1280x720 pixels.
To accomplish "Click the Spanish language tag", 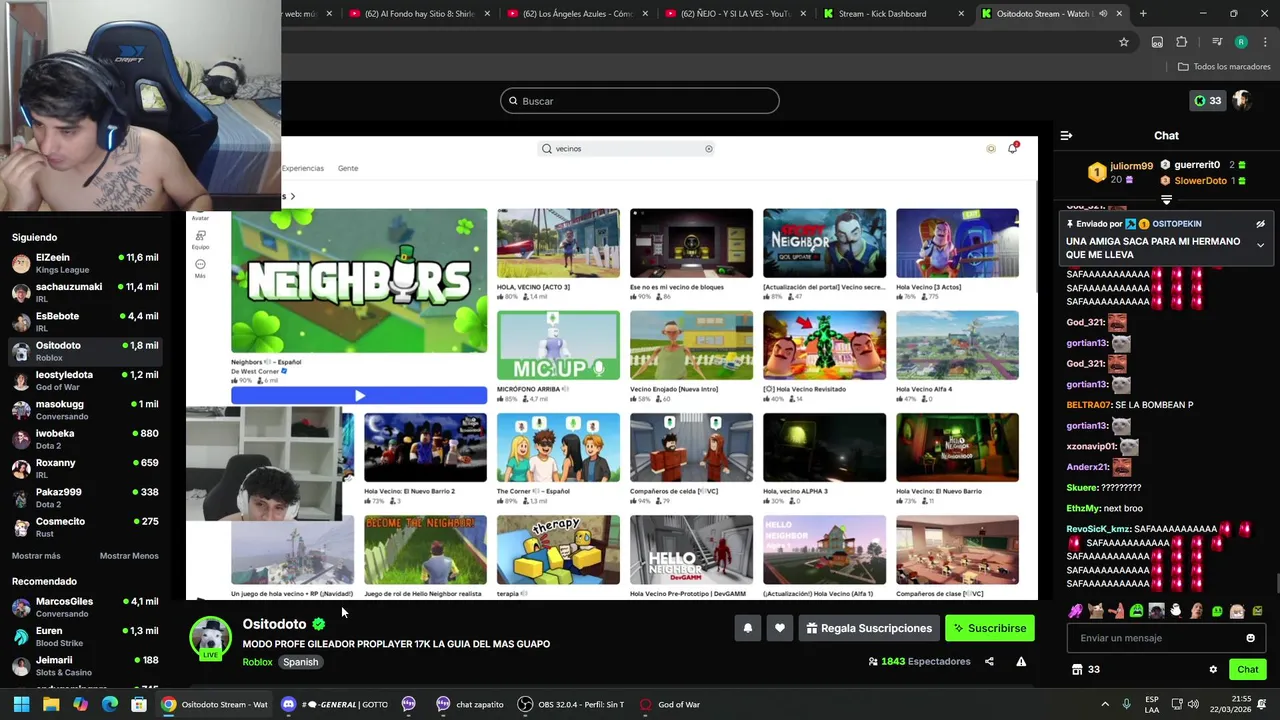I will pyautogui.click(x=300, y=662).
